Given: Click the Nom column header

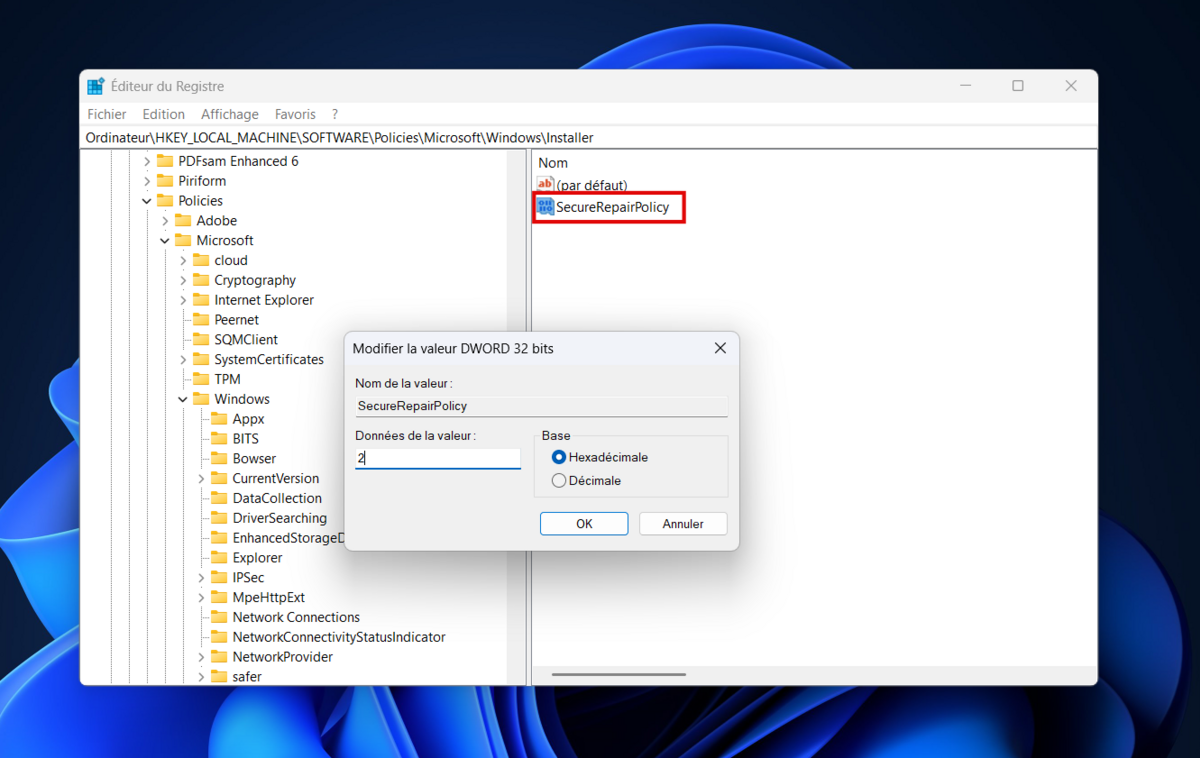Looking at the screenshot, I should point(553,163).
